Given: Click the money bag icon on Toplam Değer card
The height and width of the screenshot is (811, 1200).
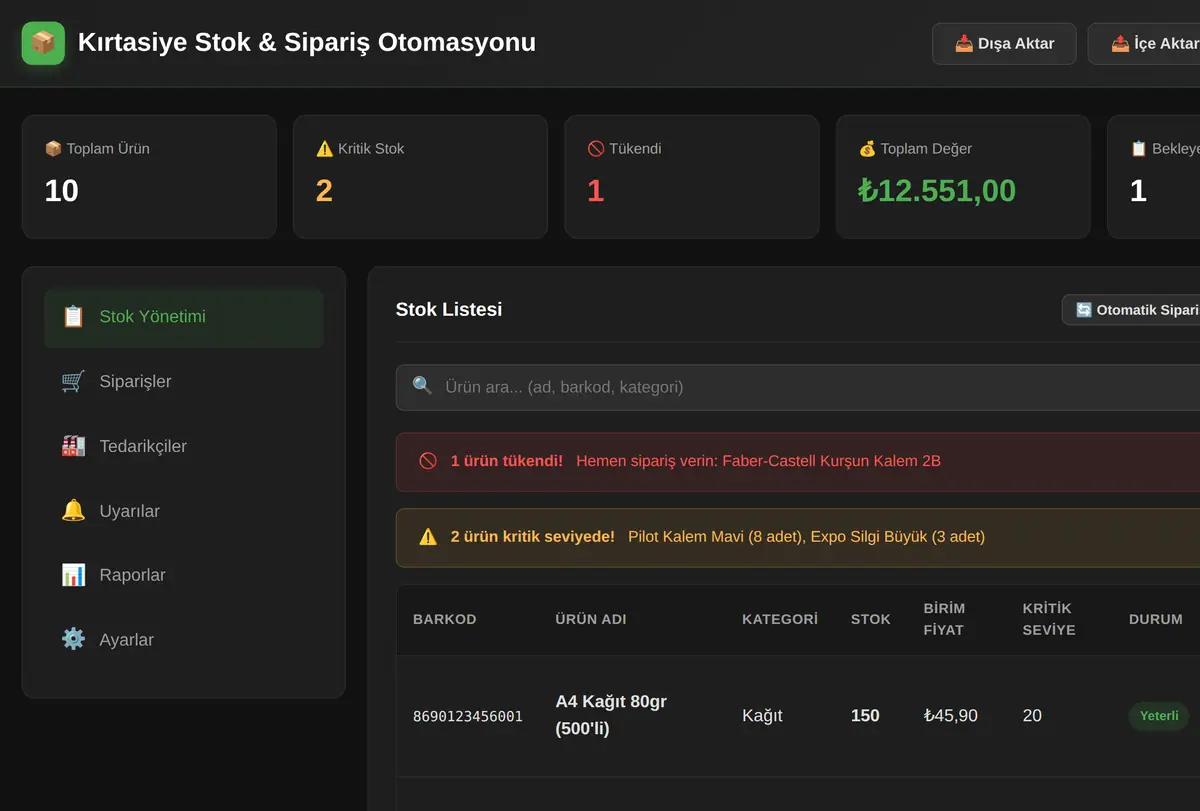Looking at the screenshot, I should click(x=867, y=149).
